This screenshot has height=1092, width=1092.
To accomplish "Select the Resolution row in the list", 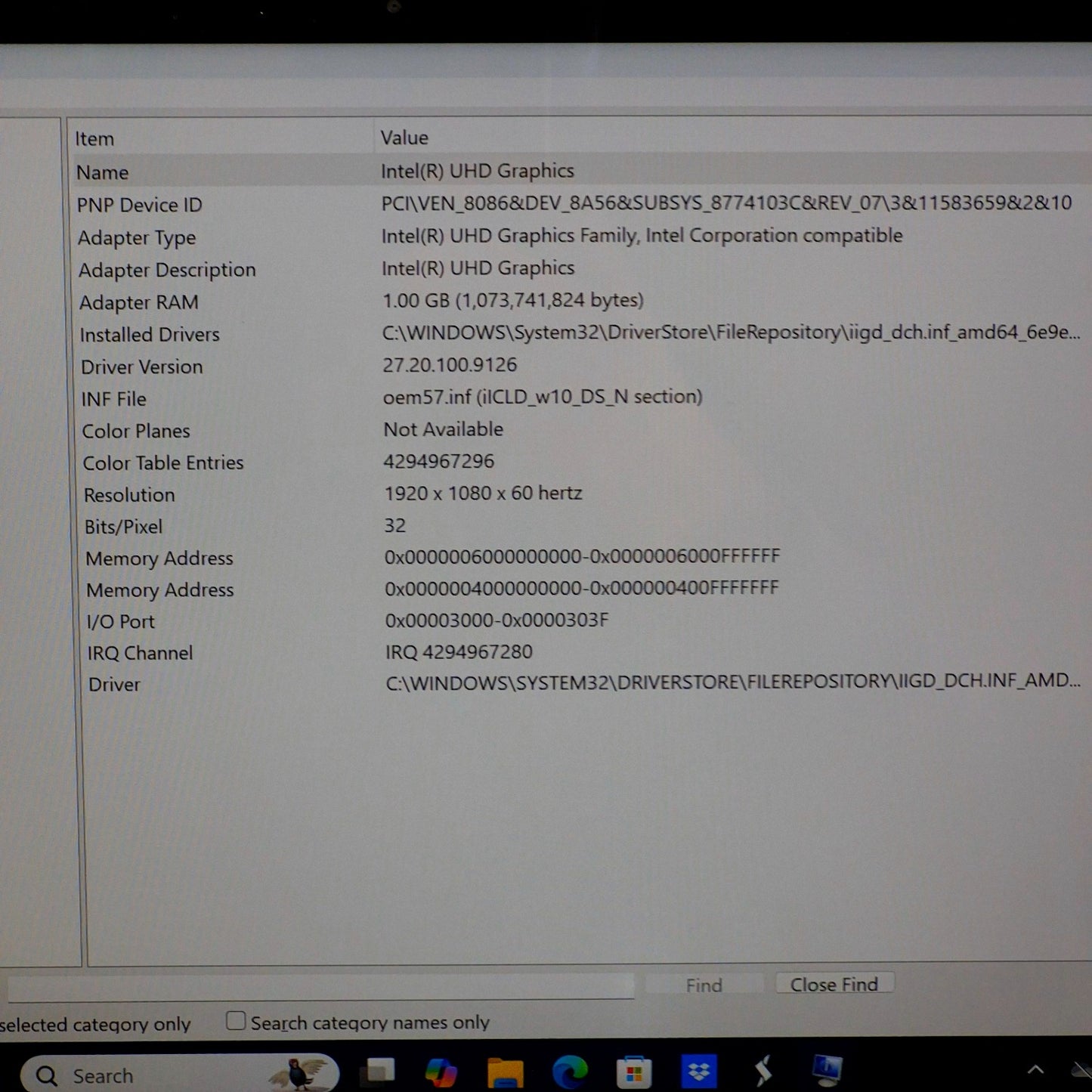I will (x=580, y=494).
